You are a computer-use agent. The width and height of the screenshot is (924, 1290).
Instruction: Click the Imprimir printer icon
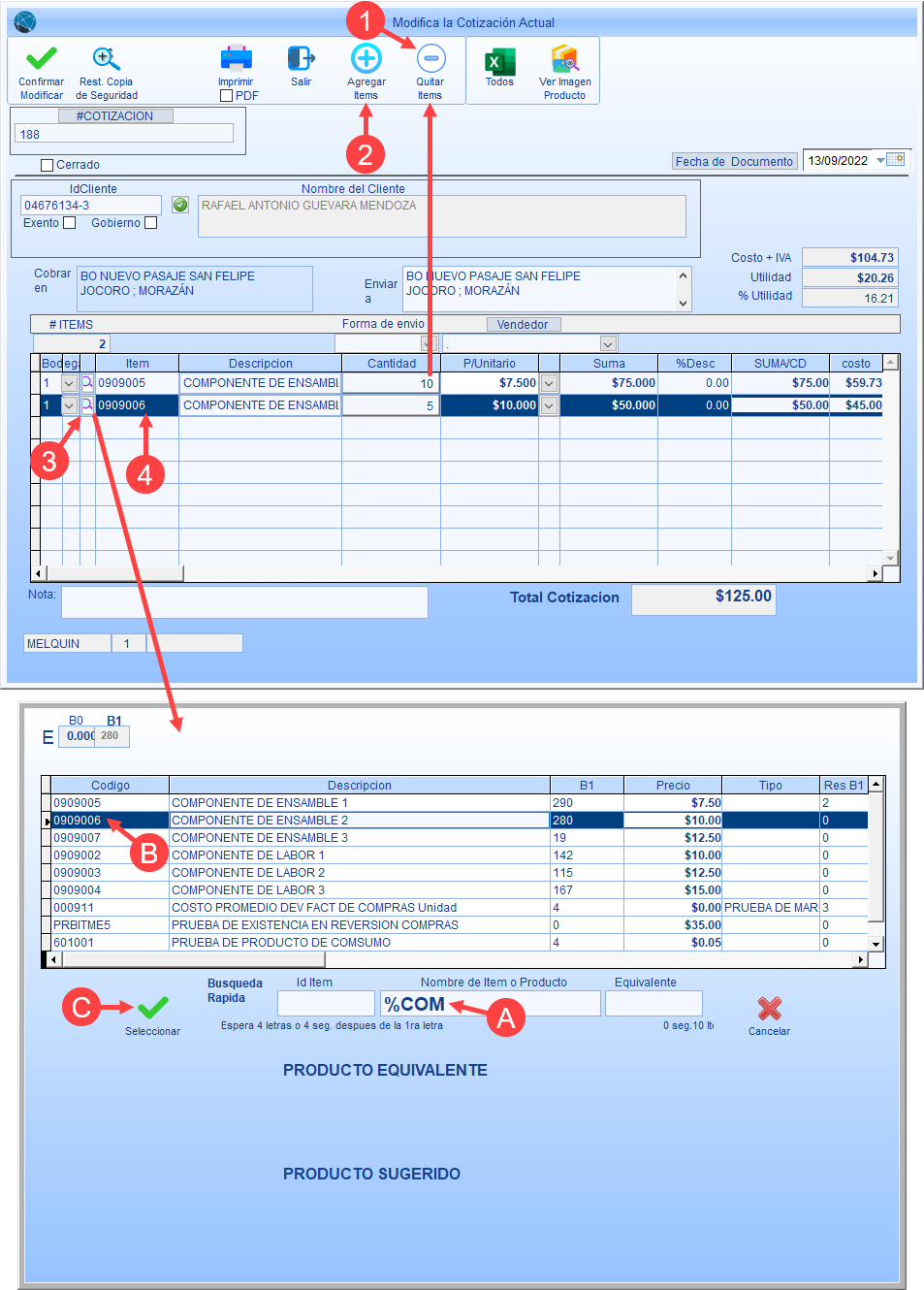[236, 58]
